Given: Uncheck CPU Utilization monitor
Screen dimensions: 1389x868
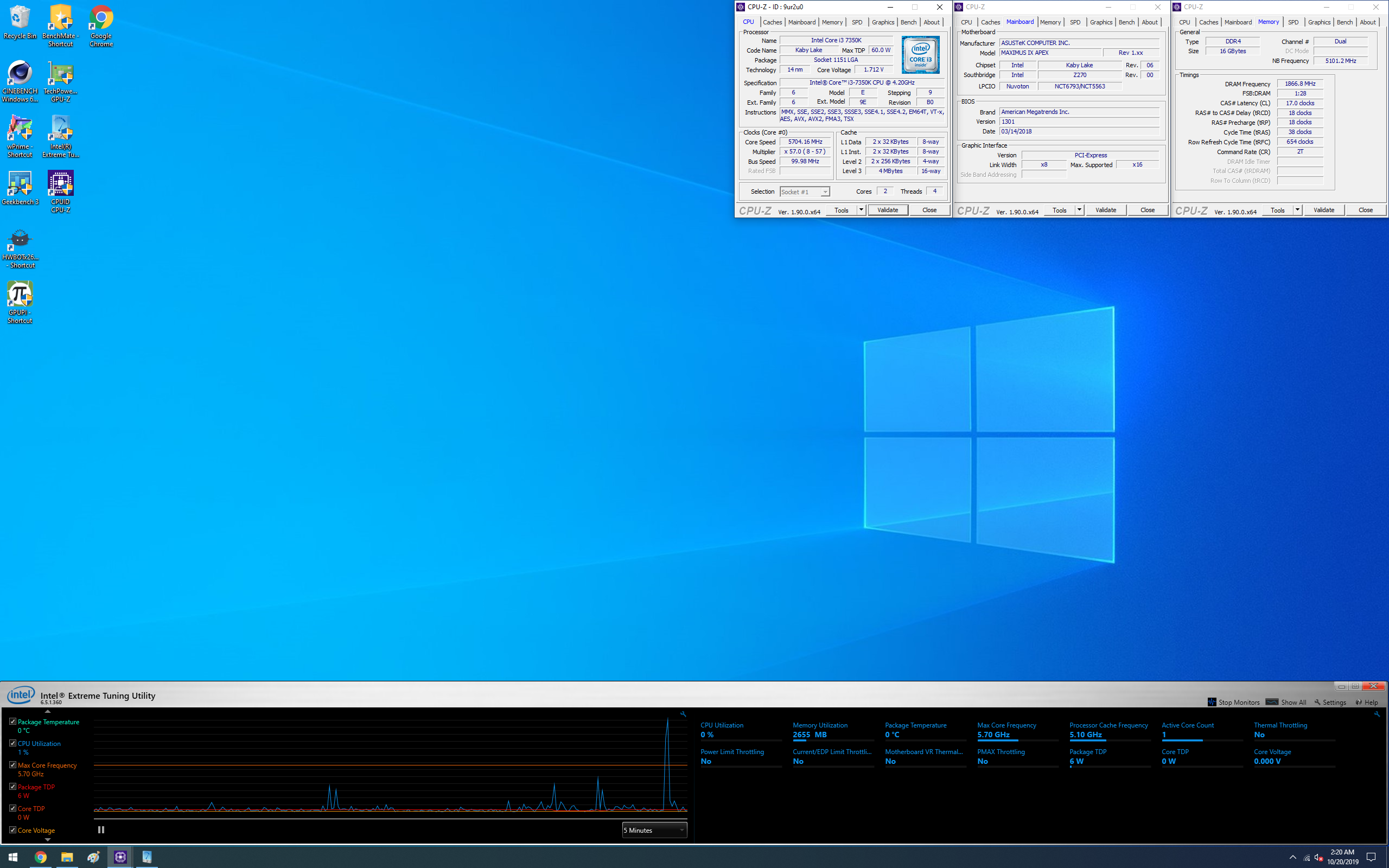Looking at the screenshot, I should click(x=12, y=743).
